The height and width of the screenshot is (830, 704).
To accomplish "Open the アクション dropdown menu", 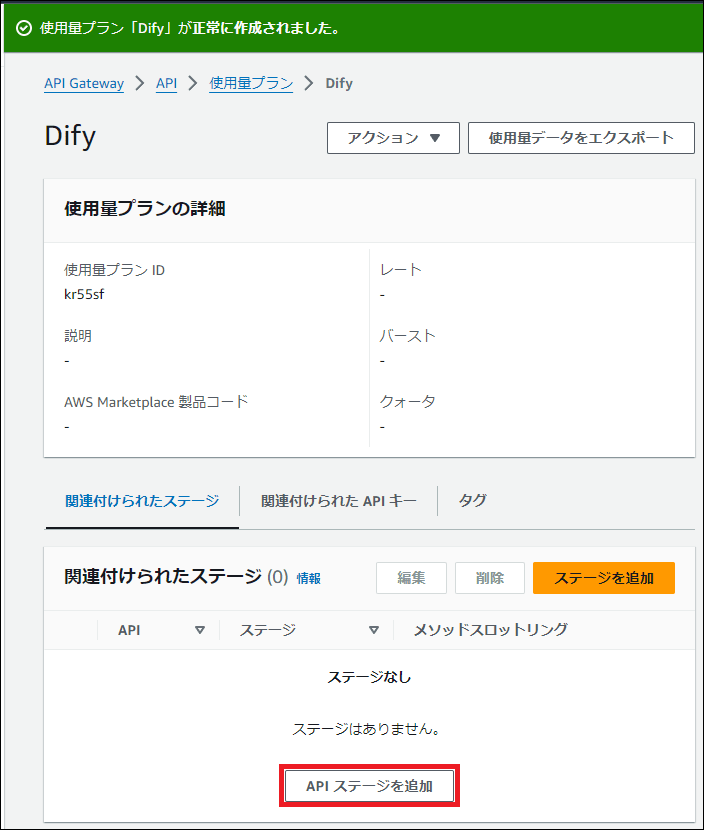I will pos(393,138).
